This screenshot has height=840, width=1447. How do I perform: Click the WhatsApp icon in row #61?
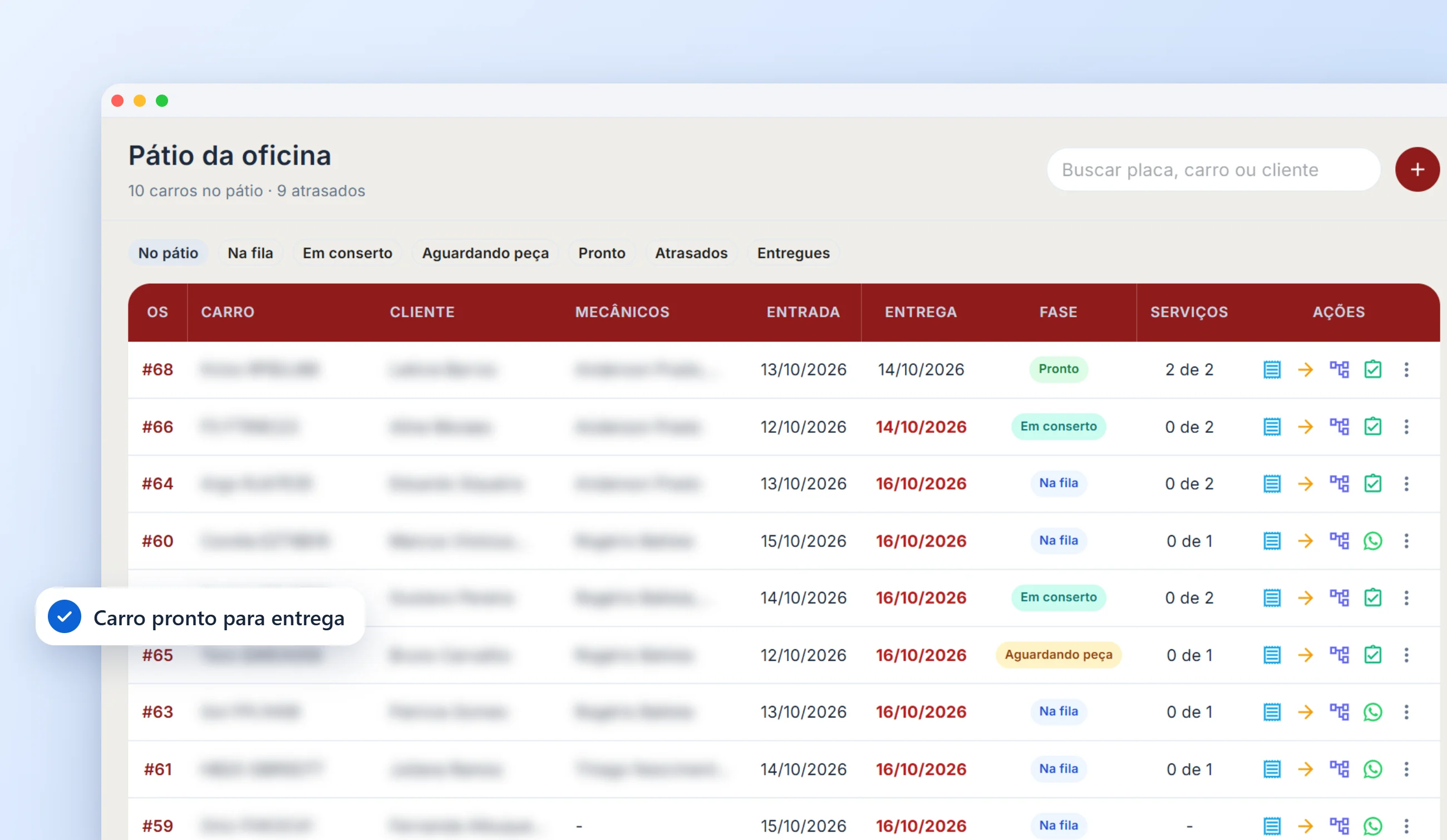1372,769
